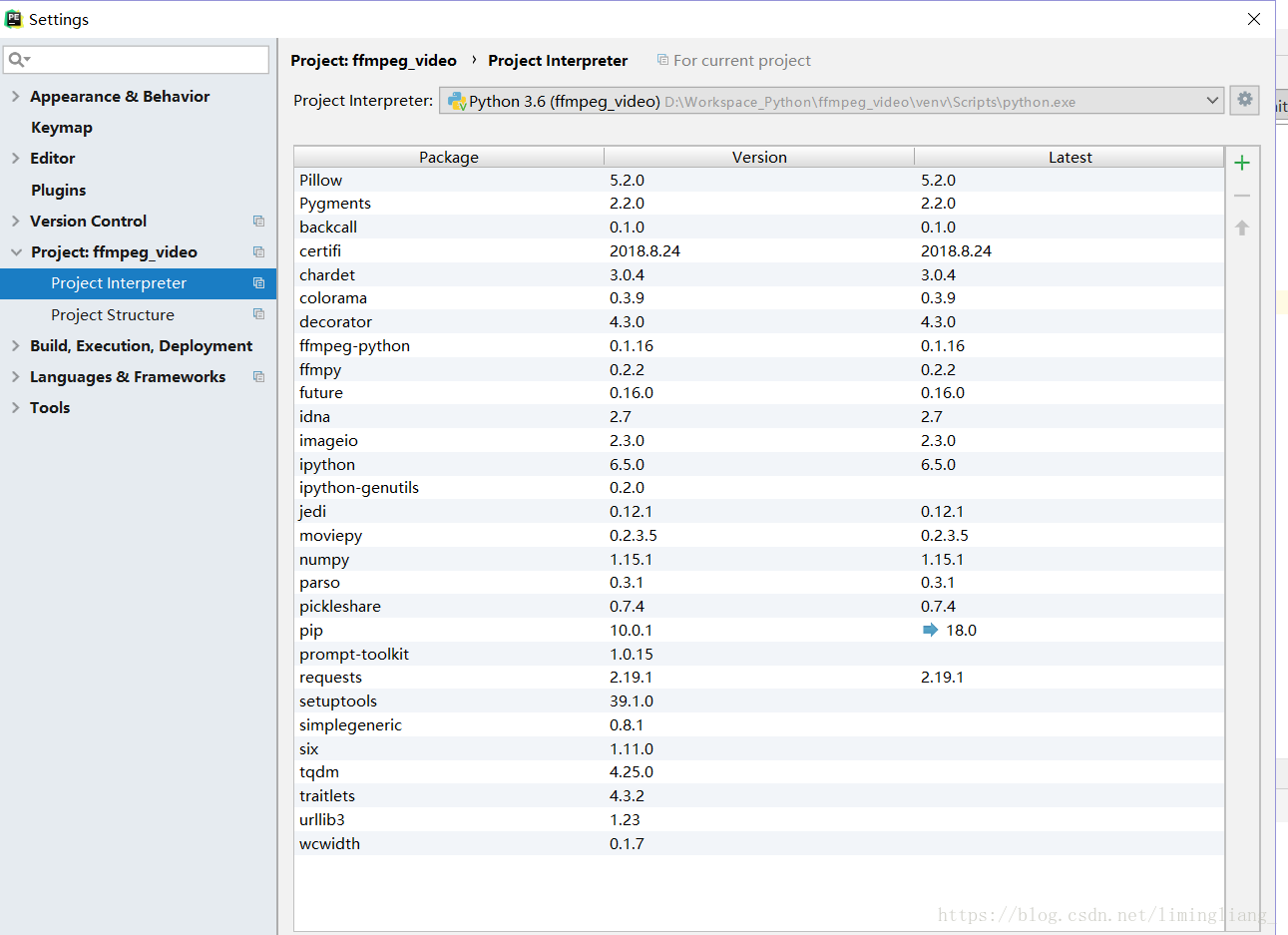This screenshot has width=1288, height=935.
Task: Select the requests package row
Action: click(759, 678)
